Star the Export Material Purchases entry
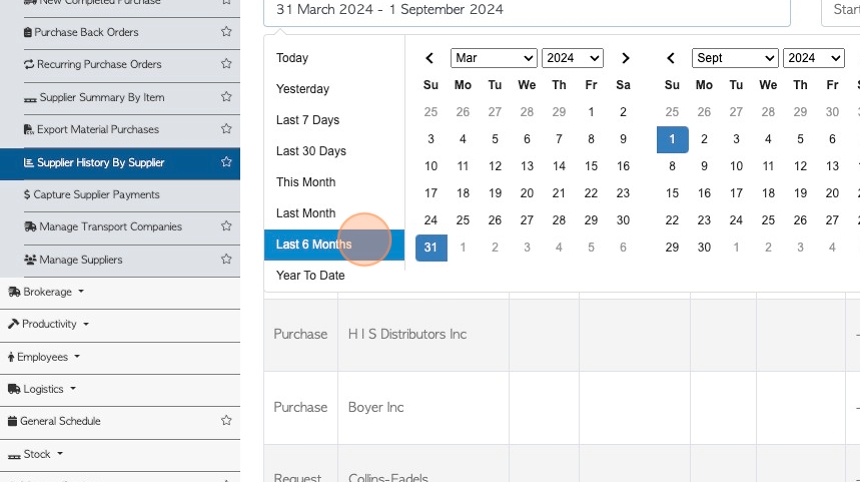860x482 pixels. pyautogui.click(x=226, y=129)
